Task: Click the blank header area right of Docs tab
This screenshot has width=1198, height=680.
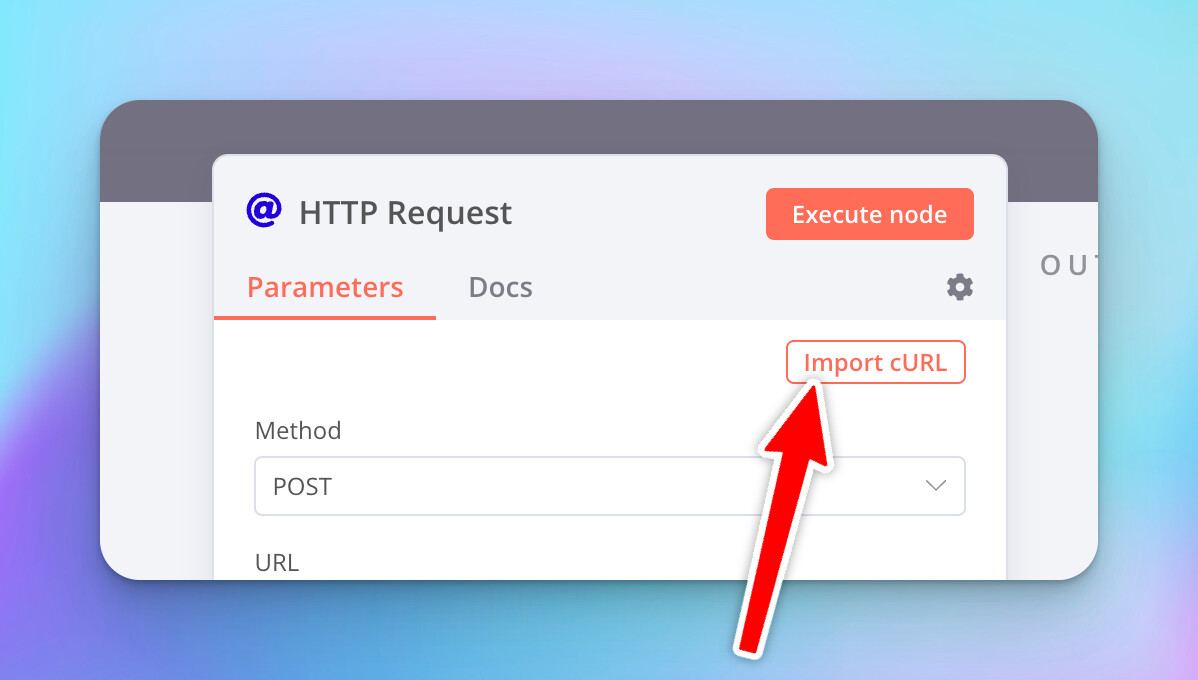Action: click(740, 288)
